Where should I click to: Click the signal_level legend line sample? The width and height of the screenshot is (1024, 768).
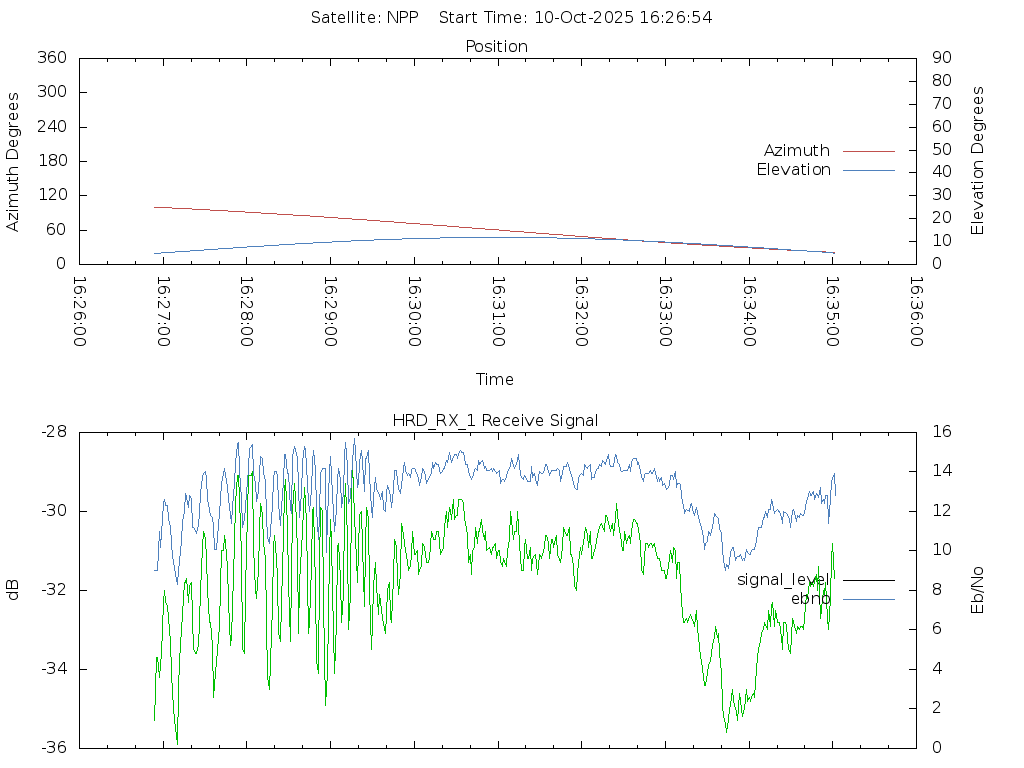coord(868,580)
